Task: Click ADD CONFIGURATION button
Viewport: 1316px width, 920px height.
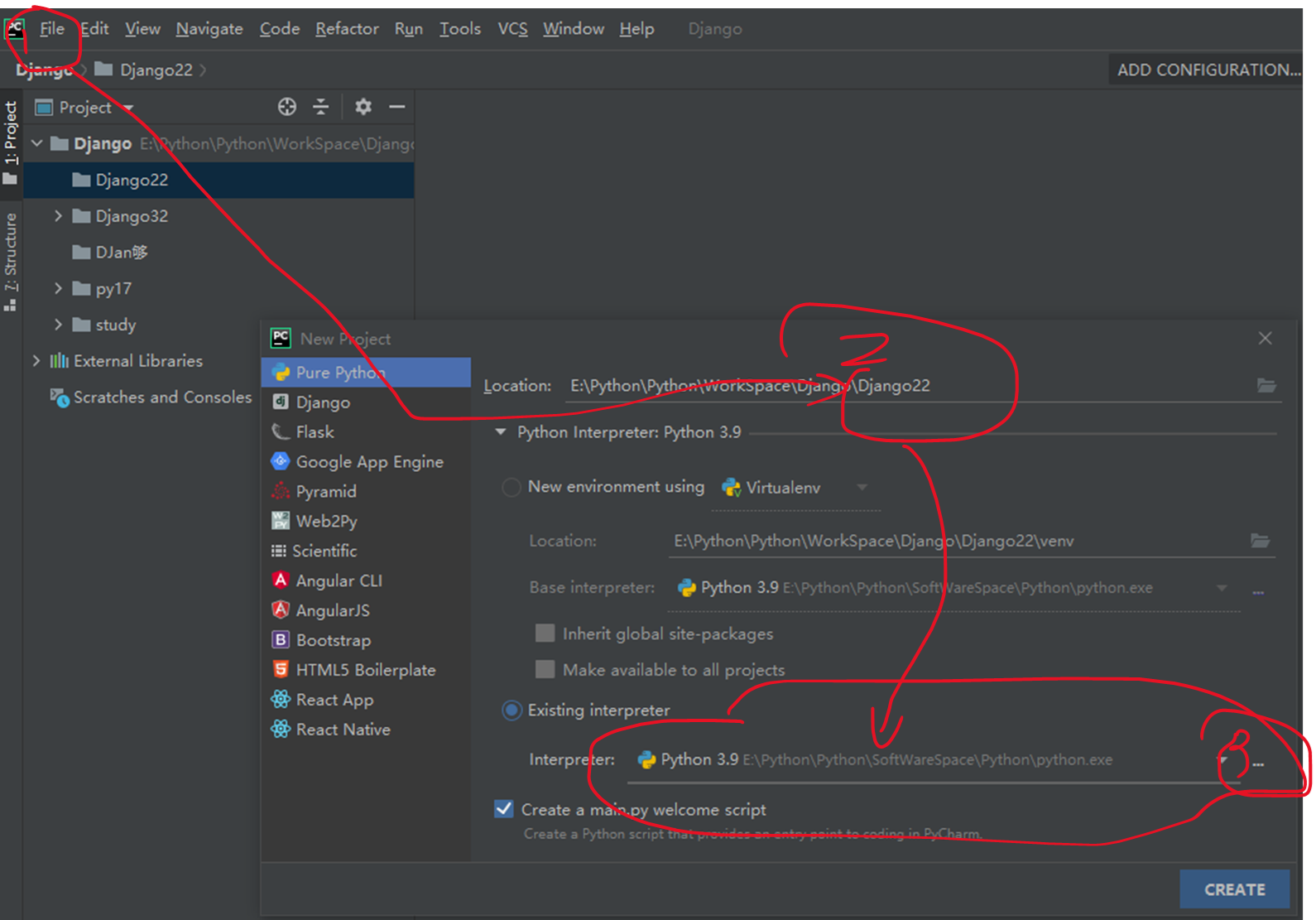Action: 1207,70
